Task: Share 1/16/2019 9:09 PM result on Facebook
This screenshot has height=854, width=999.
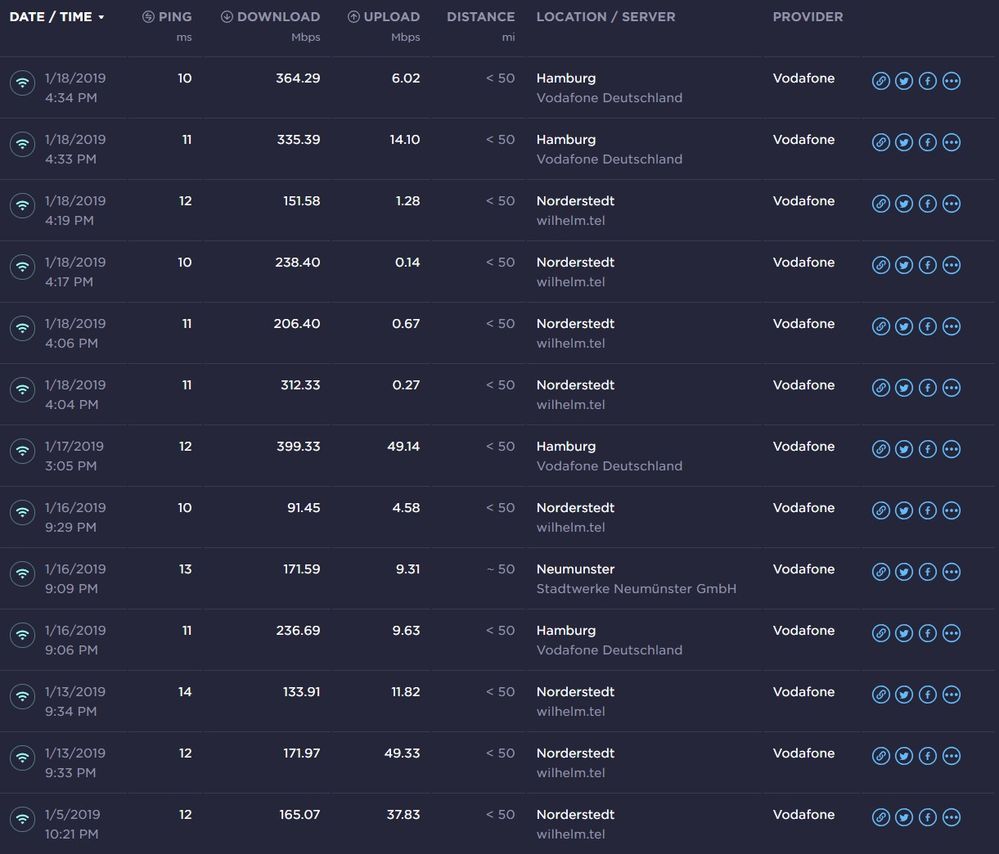Action: click(928, 572)
